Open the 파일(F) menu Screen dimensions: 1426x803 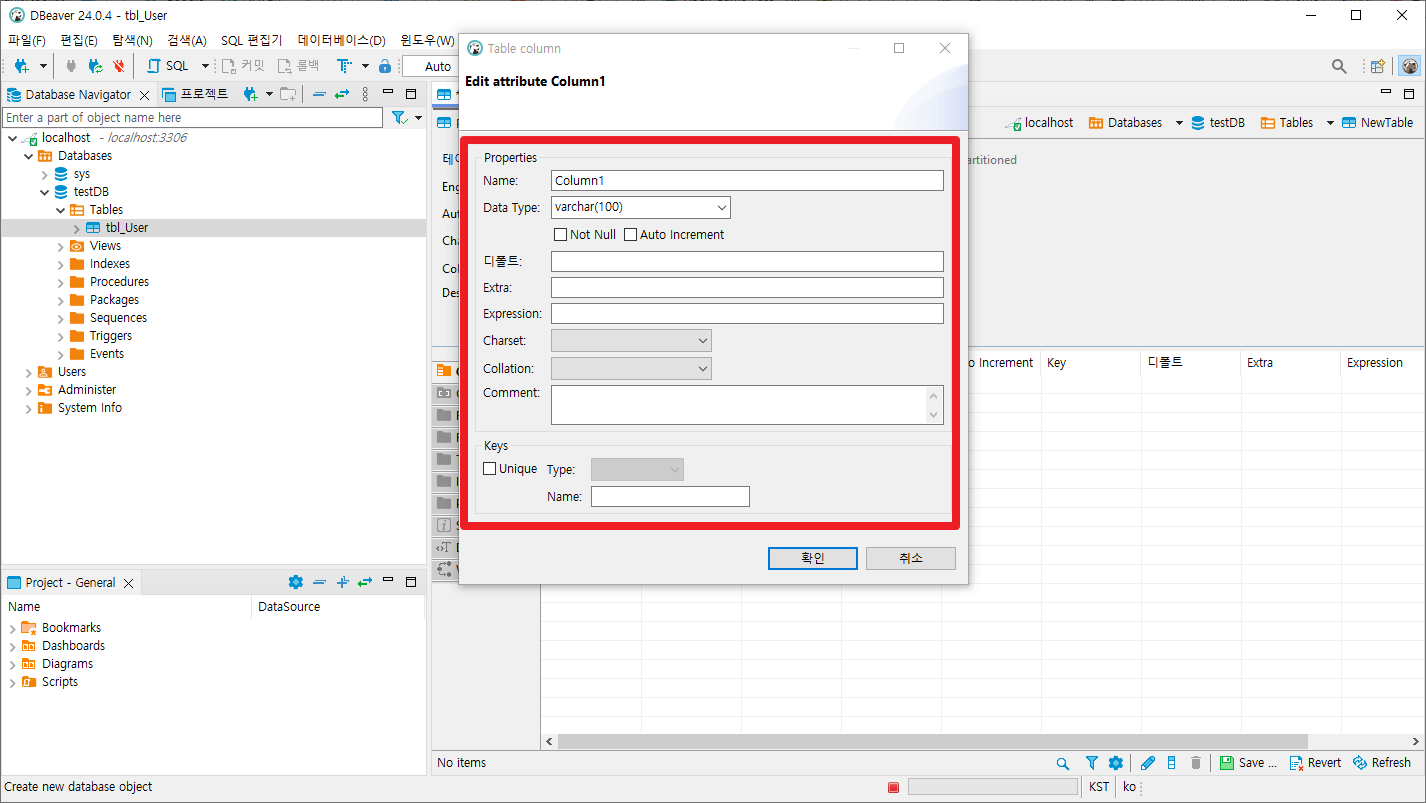tap(27, 40)
